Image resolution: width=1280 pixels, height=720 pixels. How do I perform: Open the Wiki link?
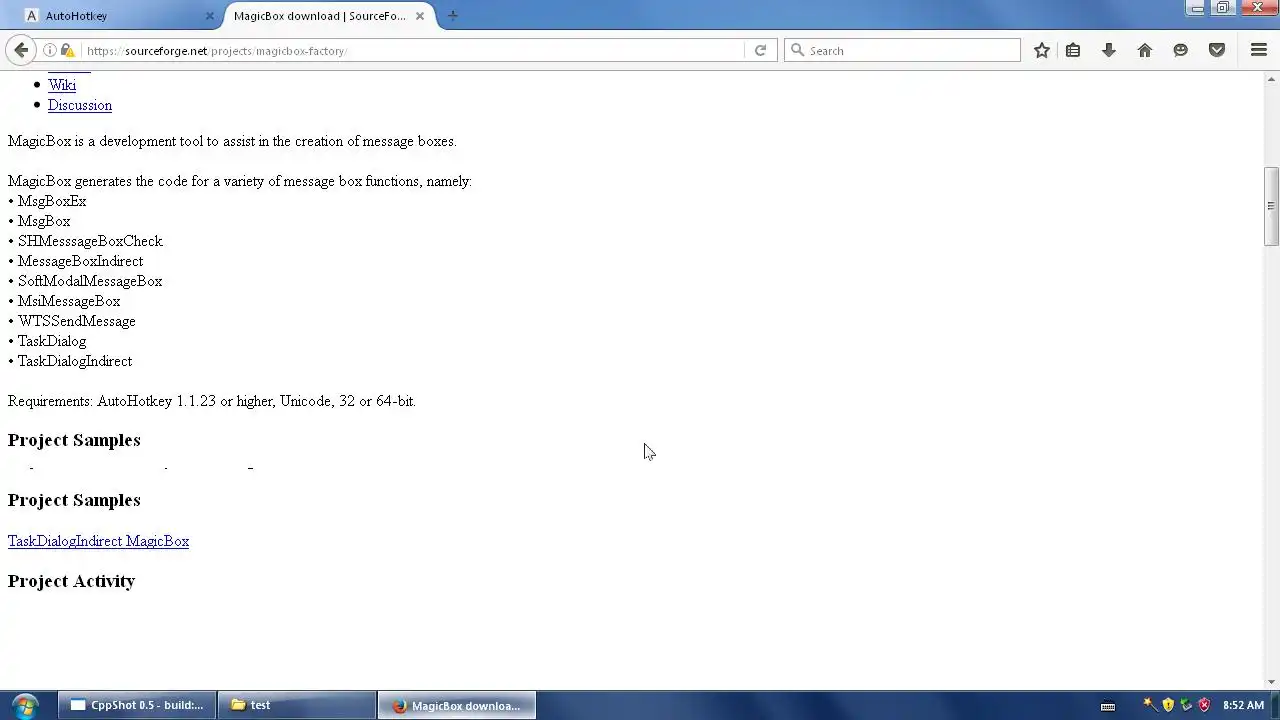point(62,85)
